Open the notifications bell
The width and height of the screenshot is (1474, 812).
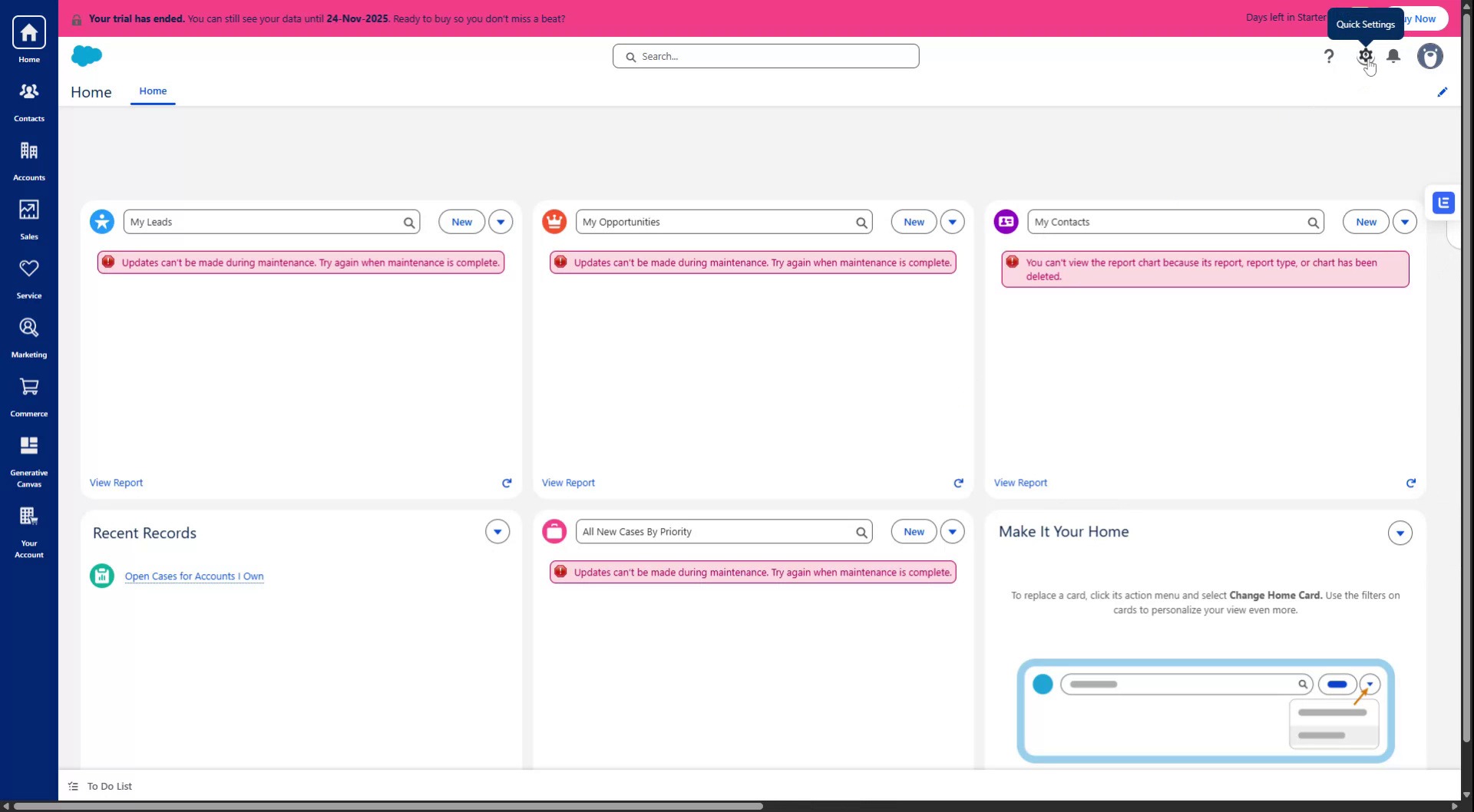(x=1393, y=55)
